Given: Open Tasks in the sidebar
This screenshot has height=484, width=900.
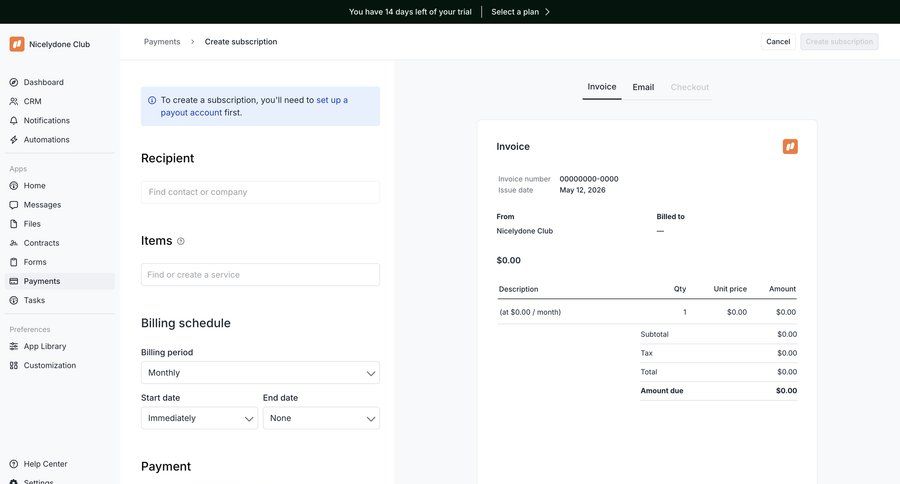Looking at the screenshot, I should pos(60,300).
